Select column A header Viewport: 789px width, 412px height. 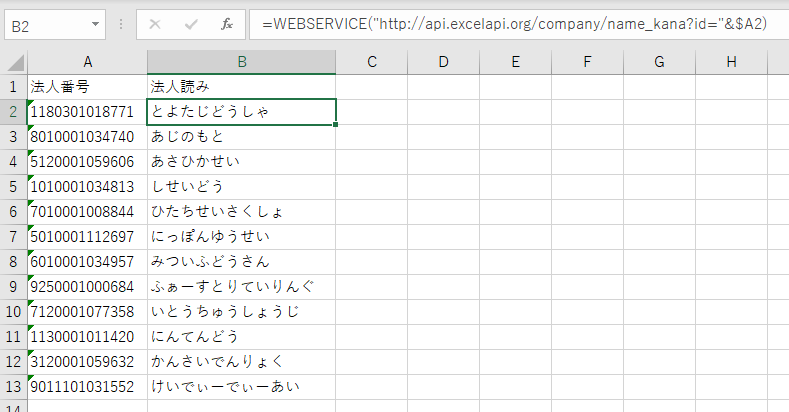tap(88, 62)
